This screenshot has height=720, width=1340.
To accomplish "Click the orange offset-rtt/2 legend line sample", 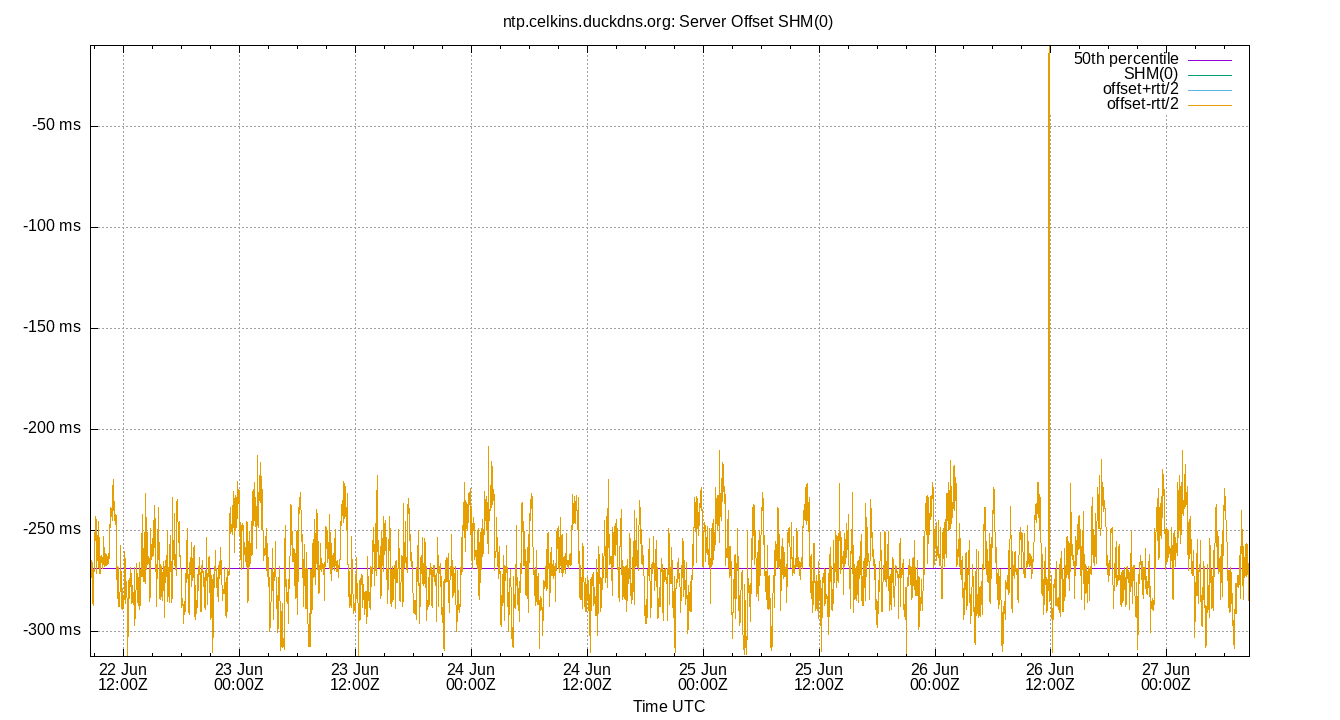I will pos(1210,105).
